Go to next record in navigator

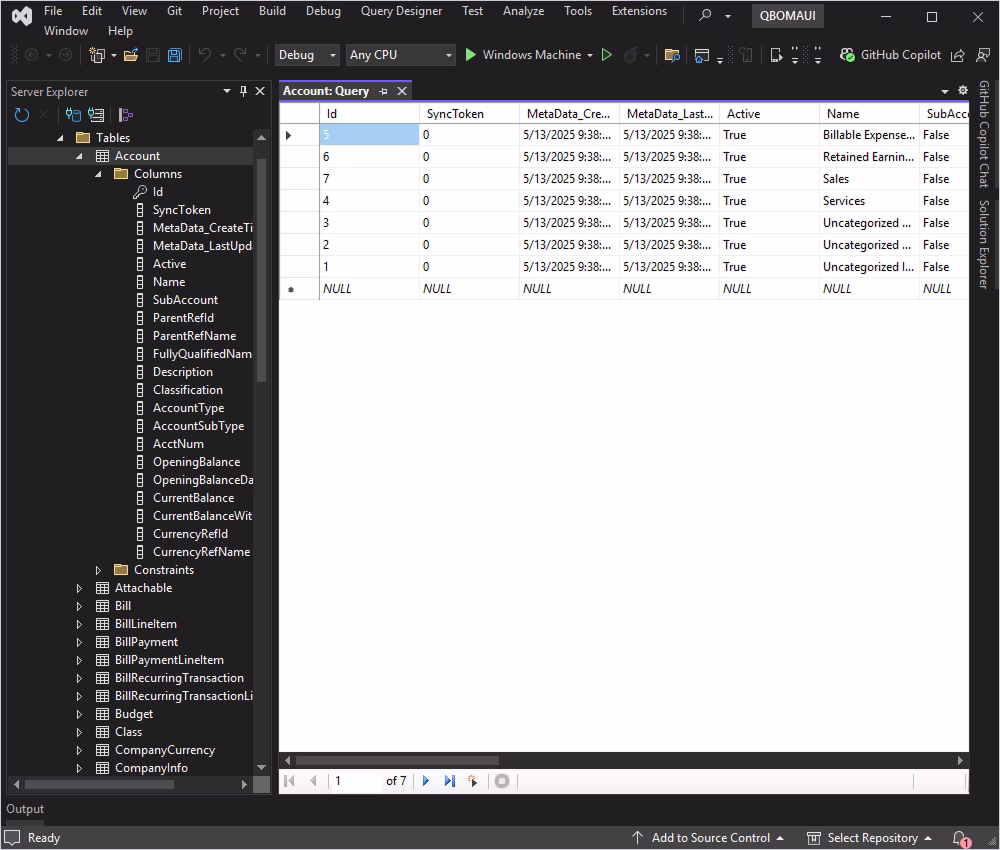tap(426, 780)
